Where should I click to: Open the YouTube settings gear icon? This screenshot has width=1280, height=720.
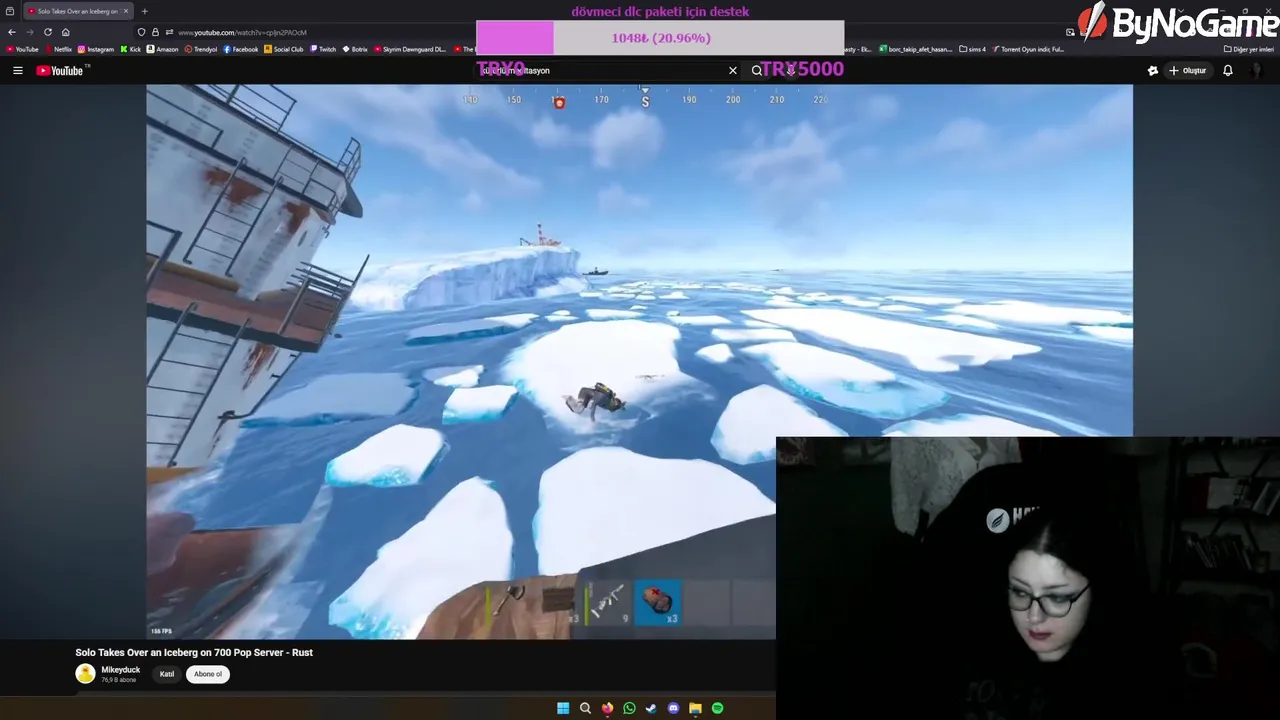1153,71
